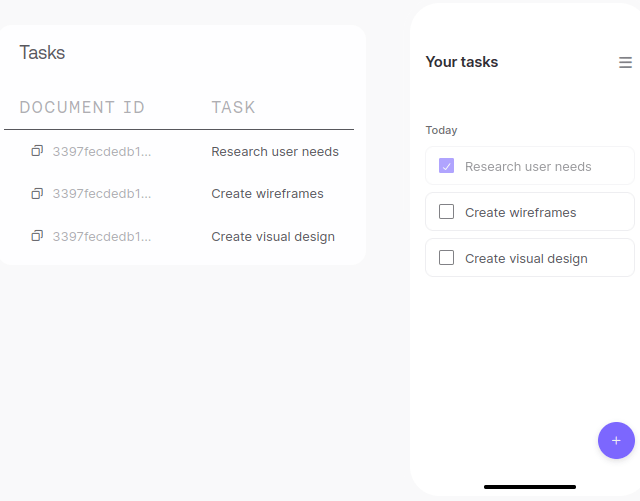Open the hamburger menu beside Your tasks

pos(625,62)
